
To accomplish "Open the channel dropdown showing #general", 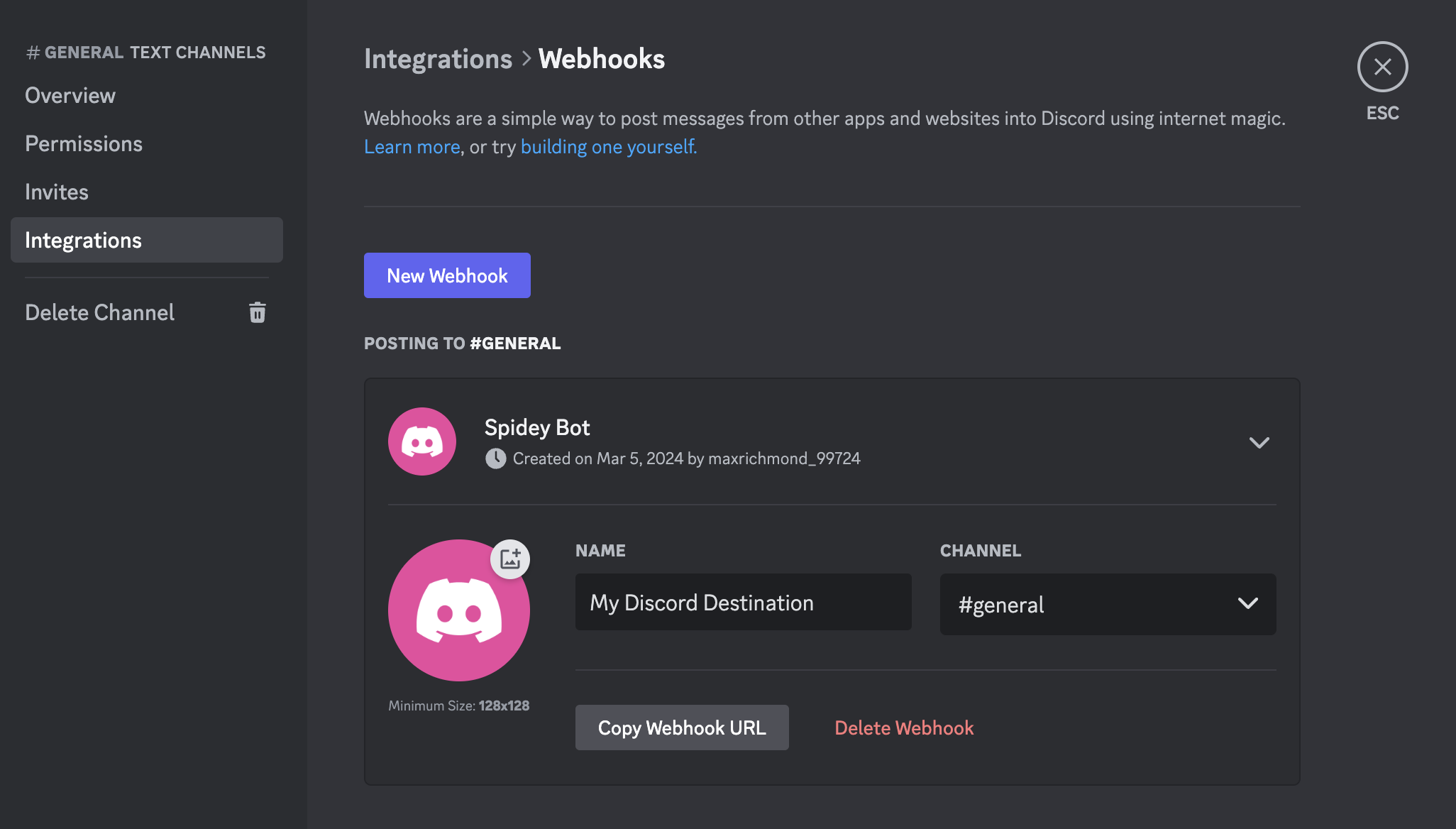I will point(1107,604).
